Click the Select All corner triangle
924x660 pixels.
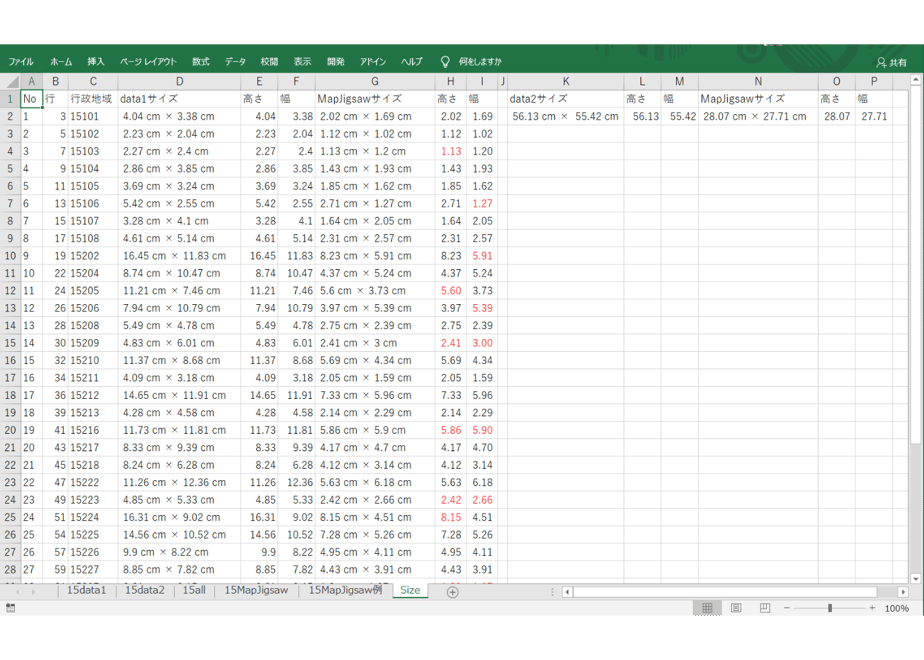tap(12, 81)
